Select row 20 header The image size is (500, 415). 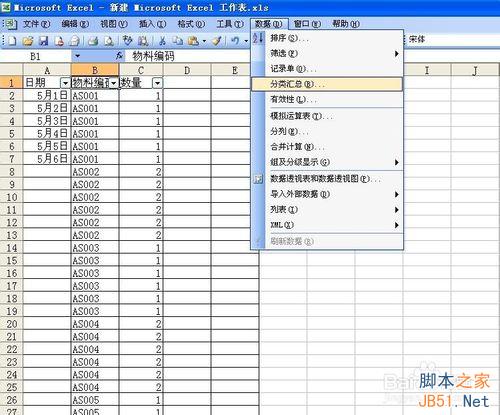pos(12,324)
